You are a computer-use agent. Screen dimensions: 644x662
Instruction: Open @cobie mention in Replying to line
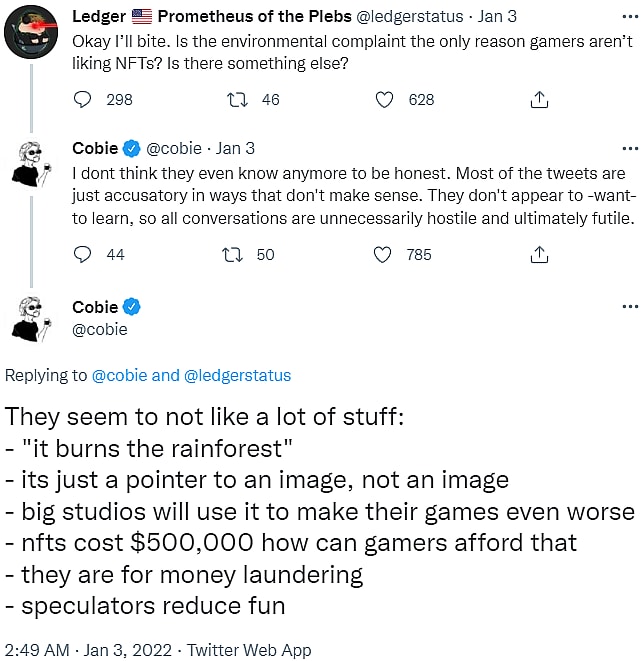pyautogui.click(x=120, y=376)
